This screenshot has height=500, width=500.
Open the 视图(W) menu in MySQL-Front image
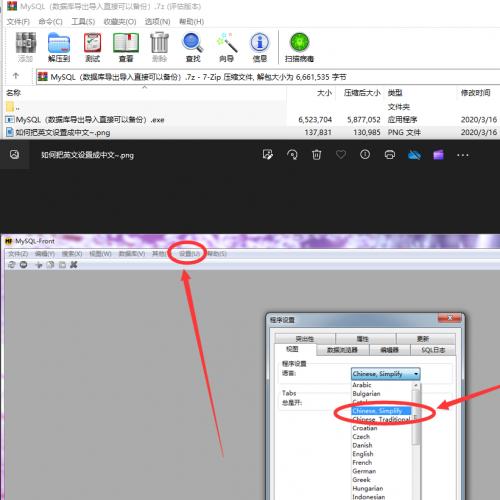click(100, 254)
